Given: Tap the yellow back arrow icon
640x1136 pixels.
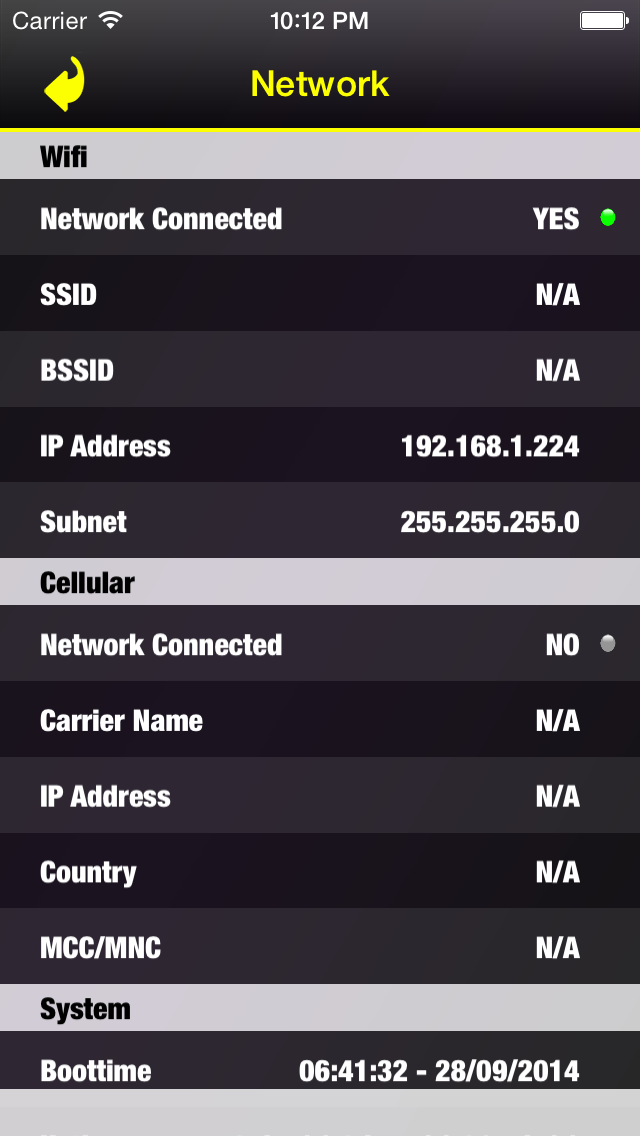Looking at the screenshot, I should [62, 84].
